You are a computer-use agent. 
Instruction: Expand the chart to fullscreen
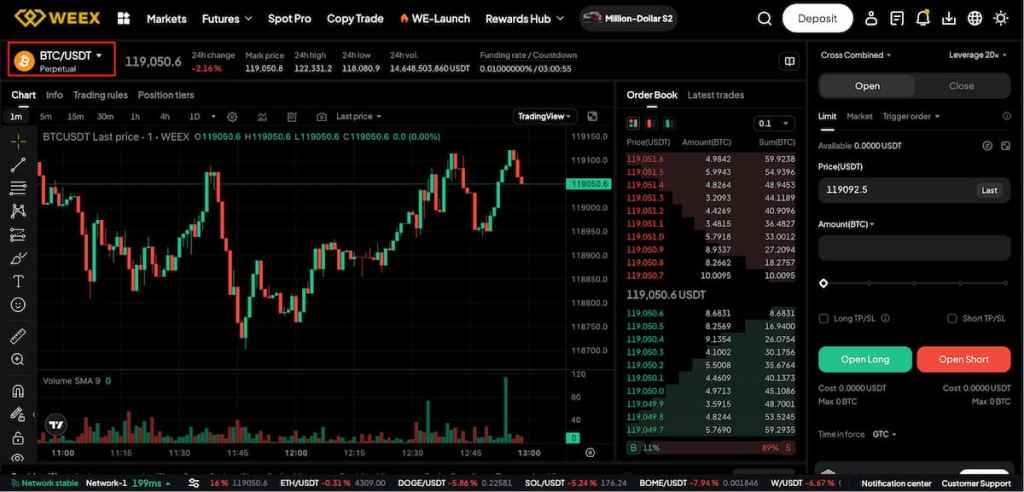(592, 116)
